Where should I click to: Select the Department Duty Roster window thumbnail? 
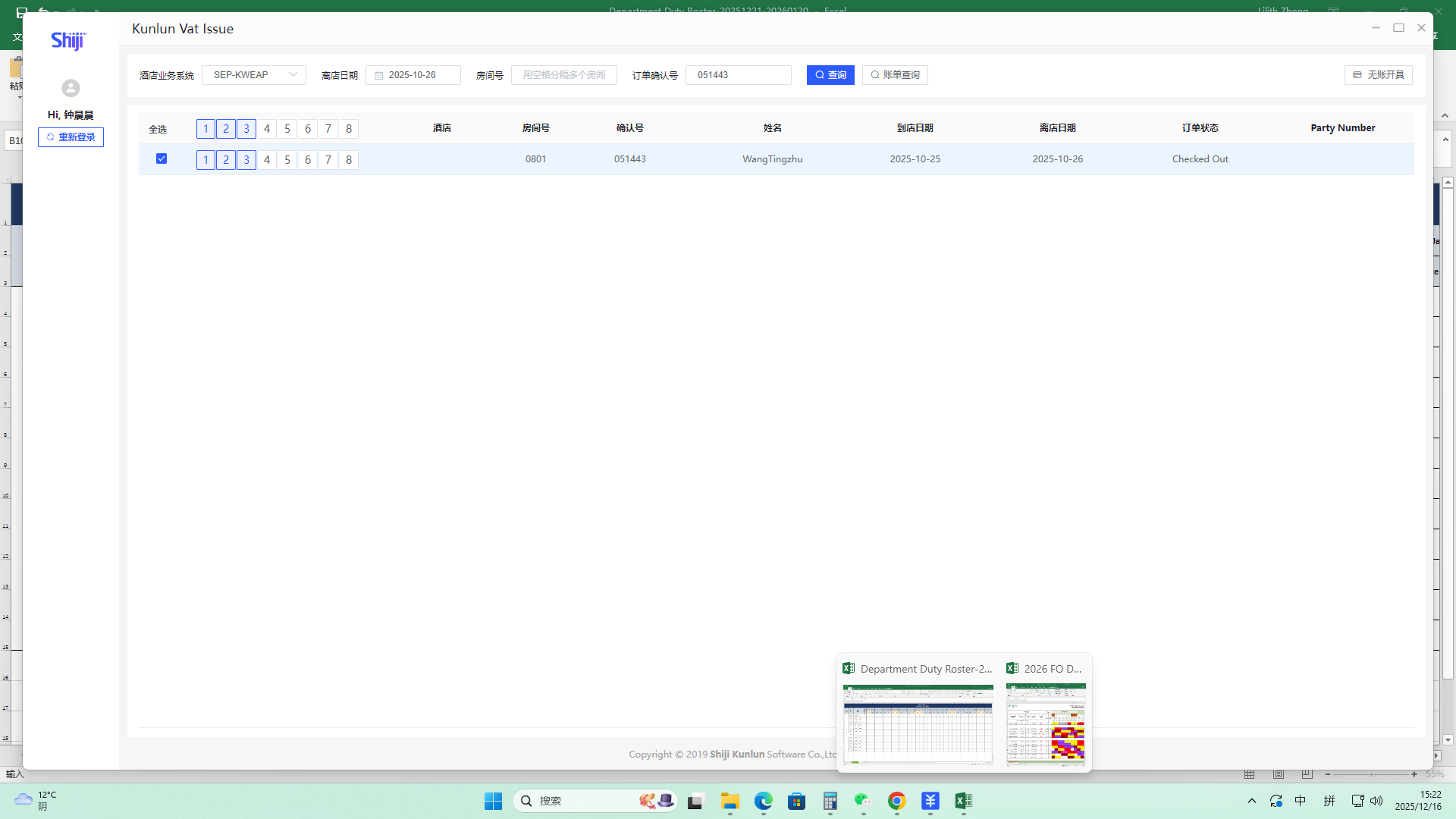(x=918, y=723)
